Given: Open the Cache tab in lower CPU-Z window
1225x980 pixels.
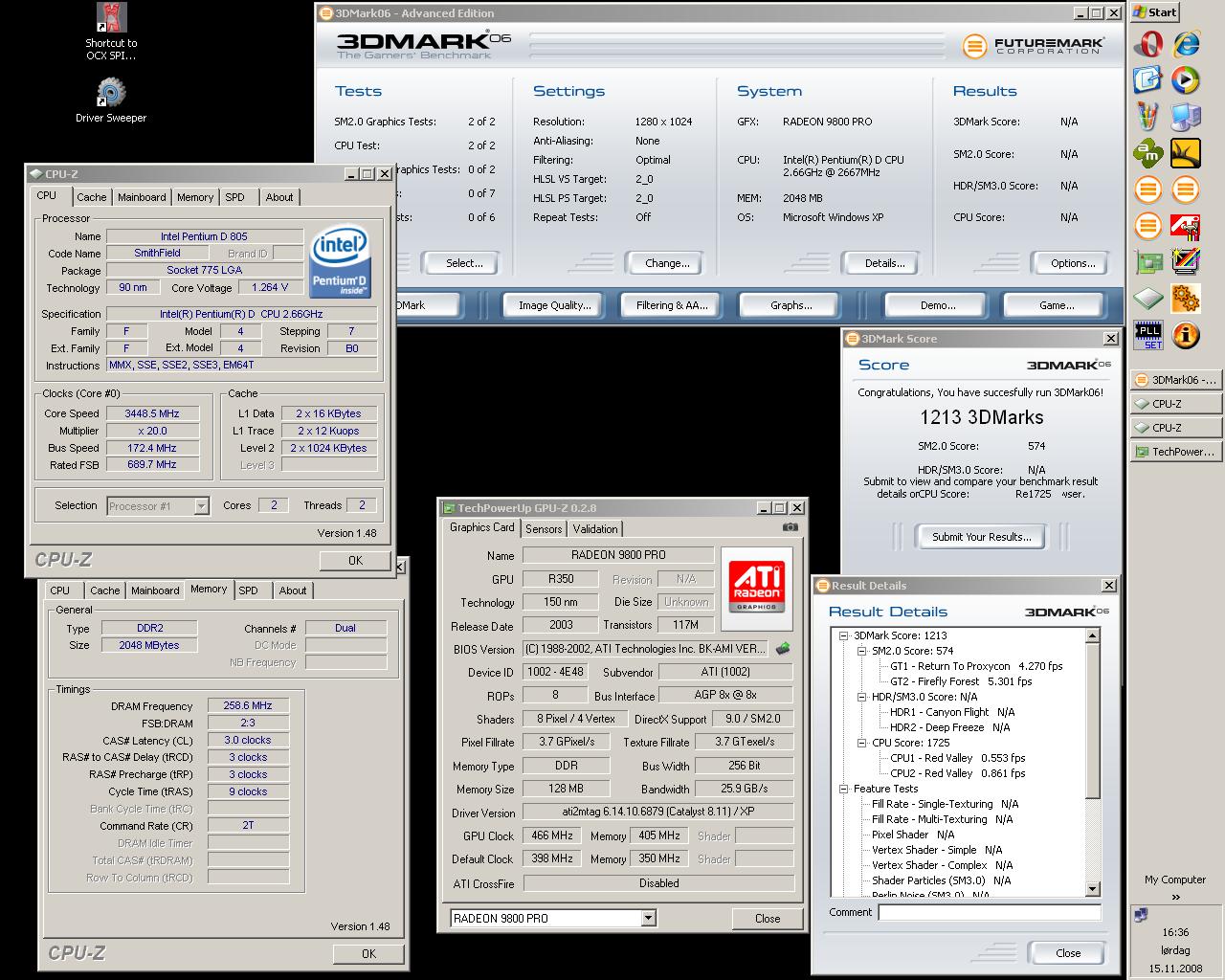Looking at the screenshot, I should click(105, 590).
